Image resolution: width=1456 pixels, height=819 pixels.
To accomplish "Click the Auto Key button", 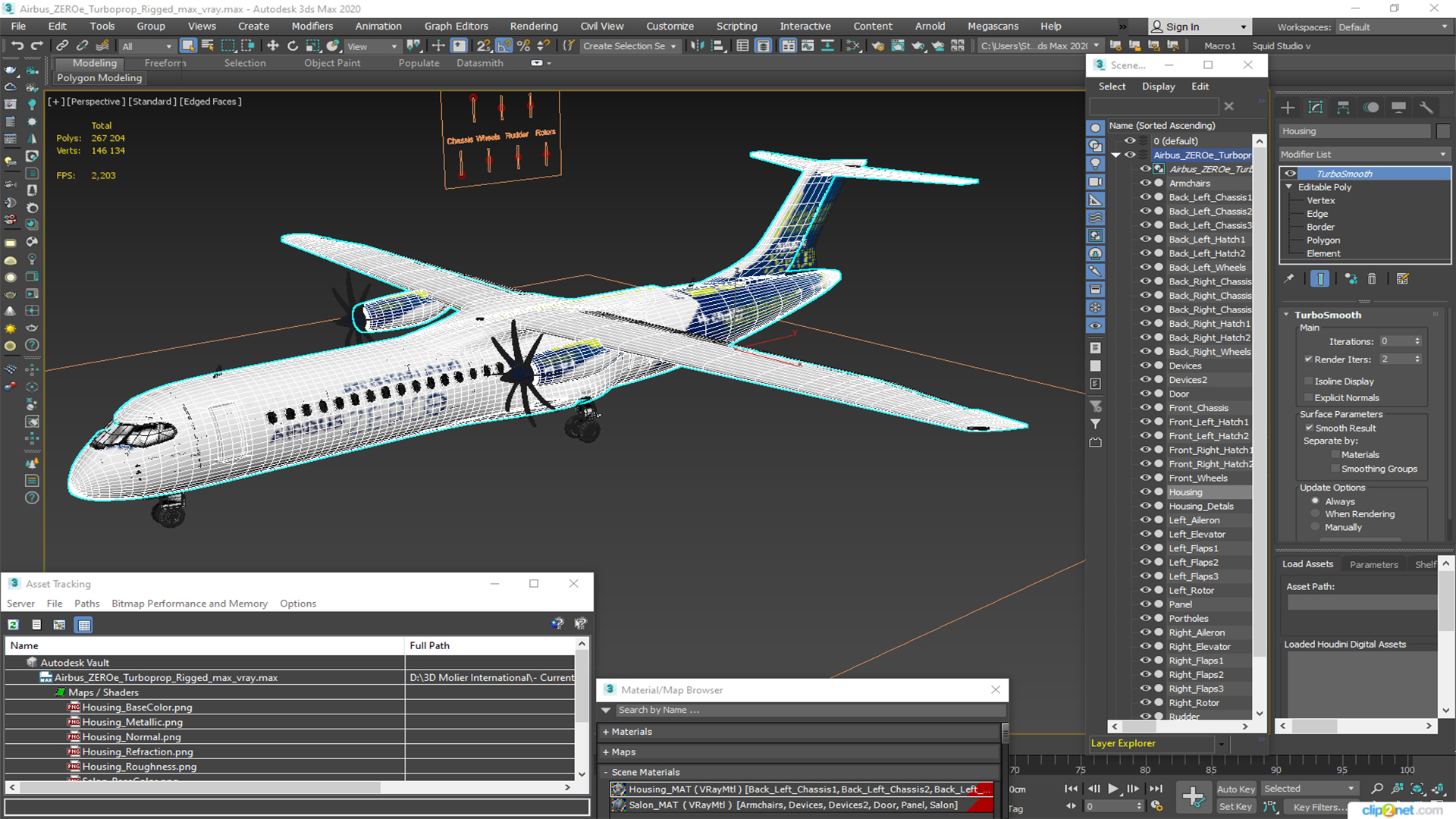I will coord(1235,789).
